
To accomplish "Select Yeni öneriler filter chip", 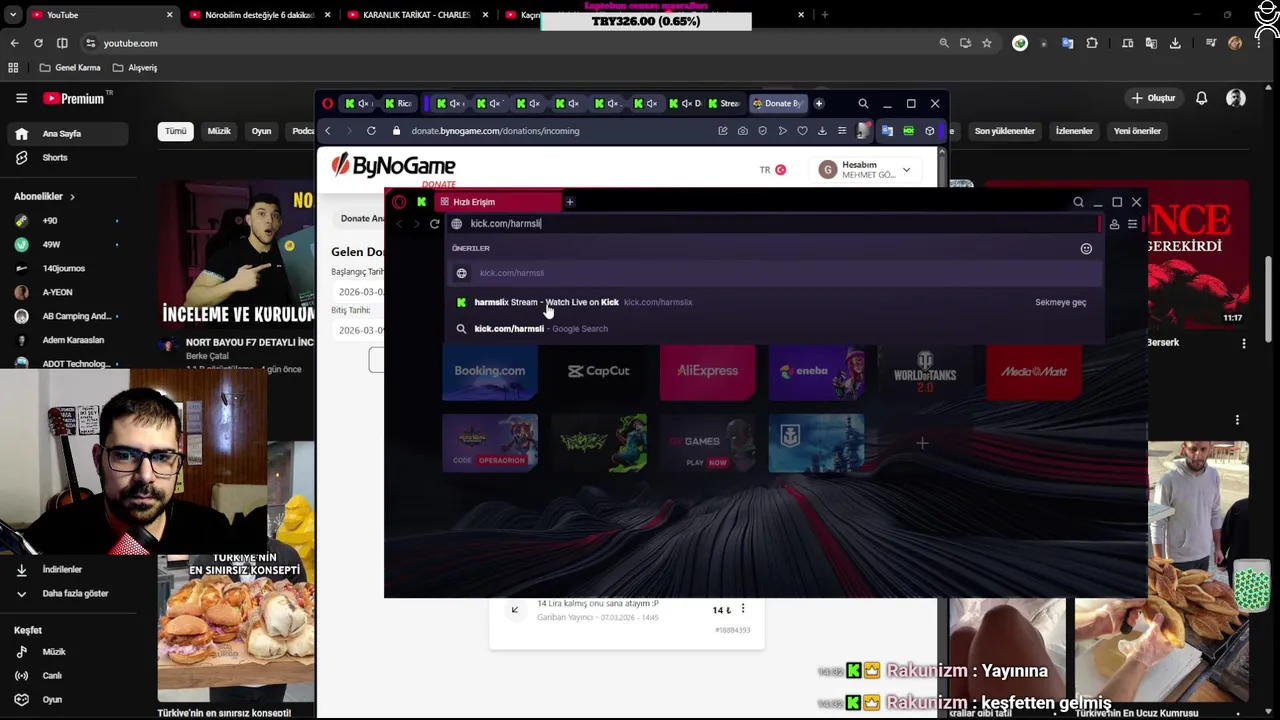I will (x=1137, y=131).
